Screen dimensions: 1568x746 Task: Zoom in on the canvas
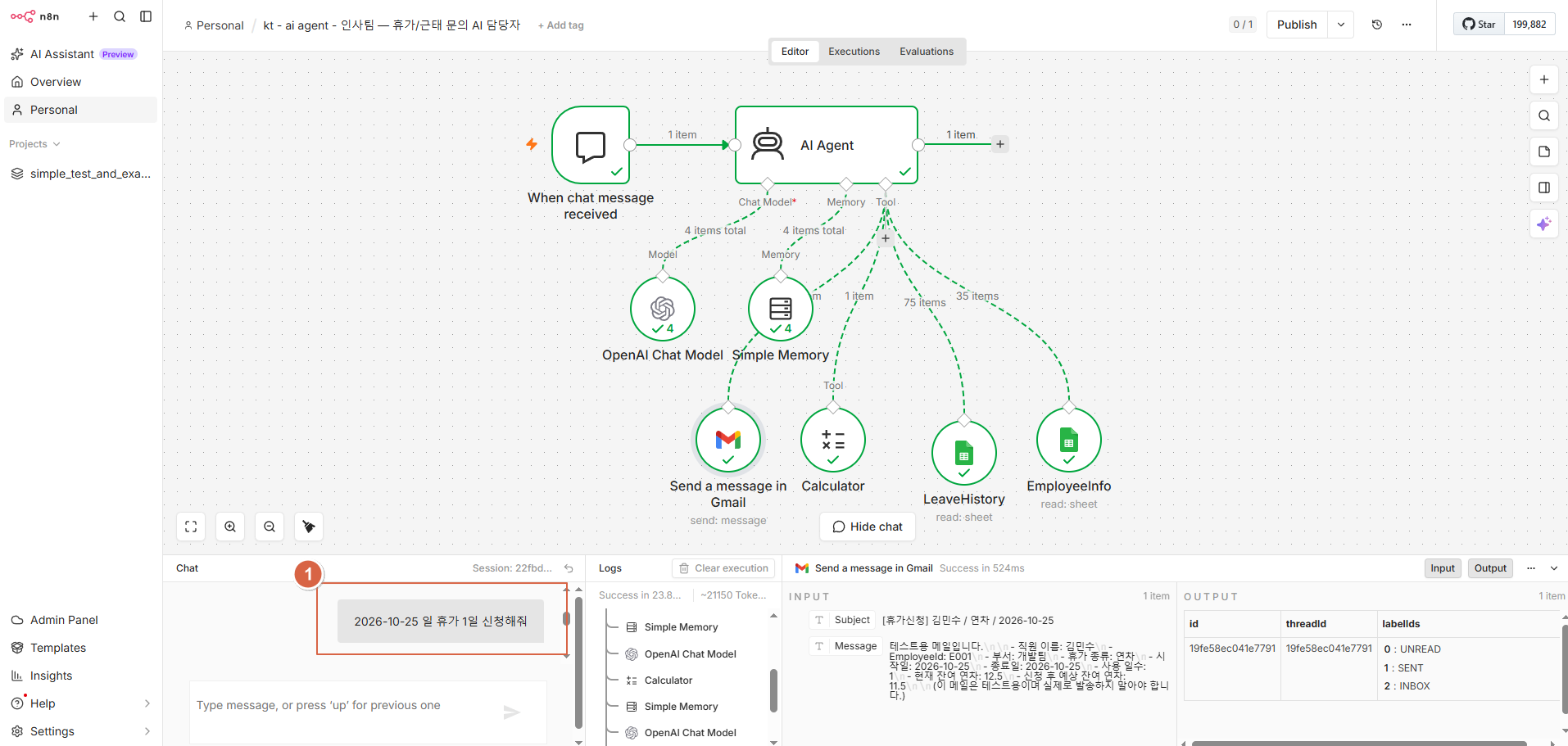coord(230,527)
